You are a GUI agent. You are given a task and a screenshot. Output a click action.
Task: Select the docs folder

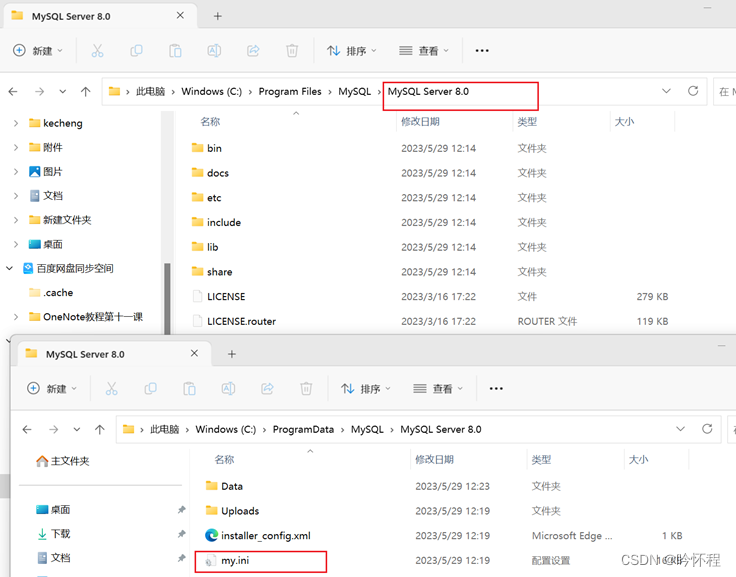pos(210,173)
